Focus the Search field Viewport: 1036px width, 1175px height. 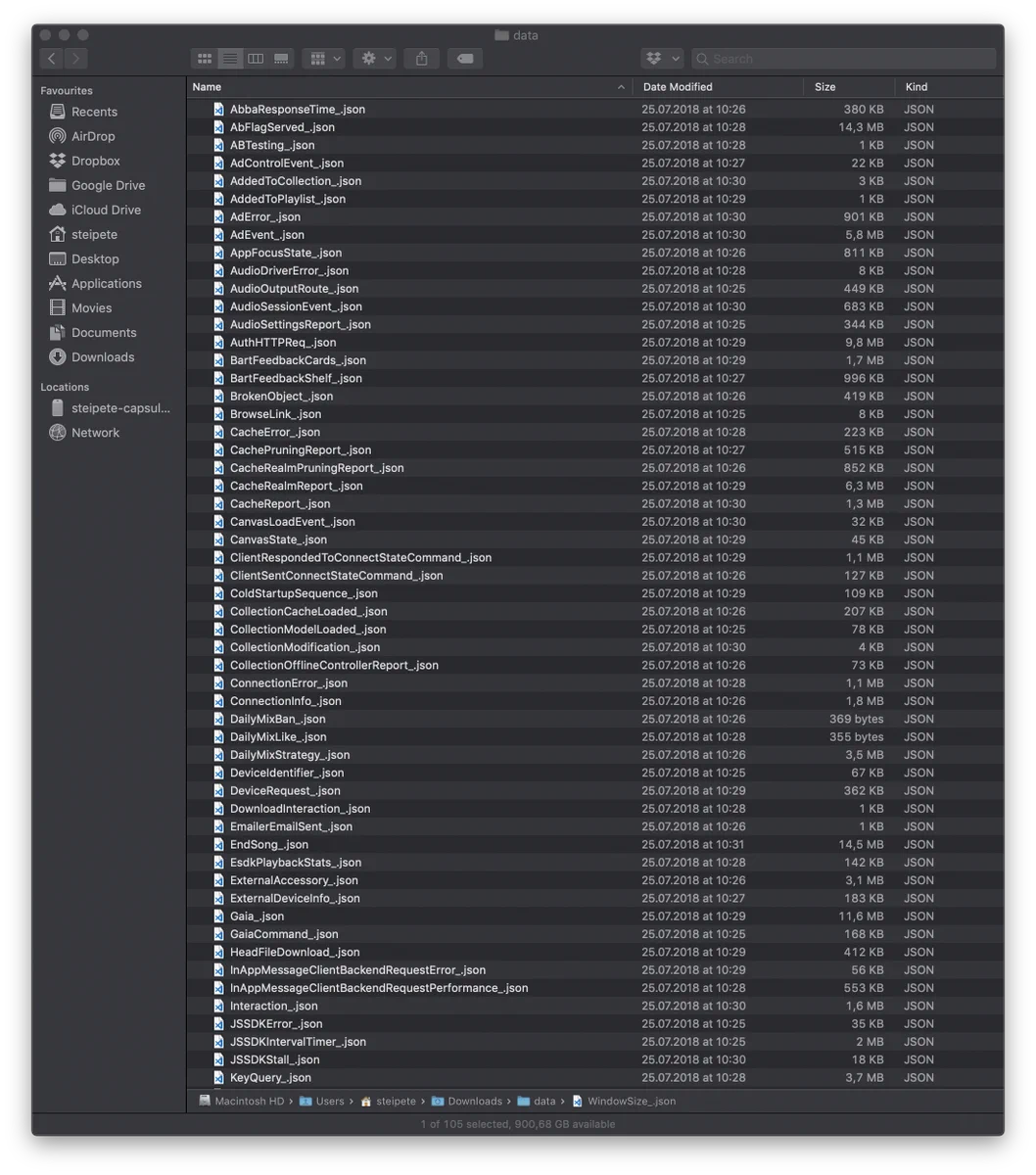(843, 59)
